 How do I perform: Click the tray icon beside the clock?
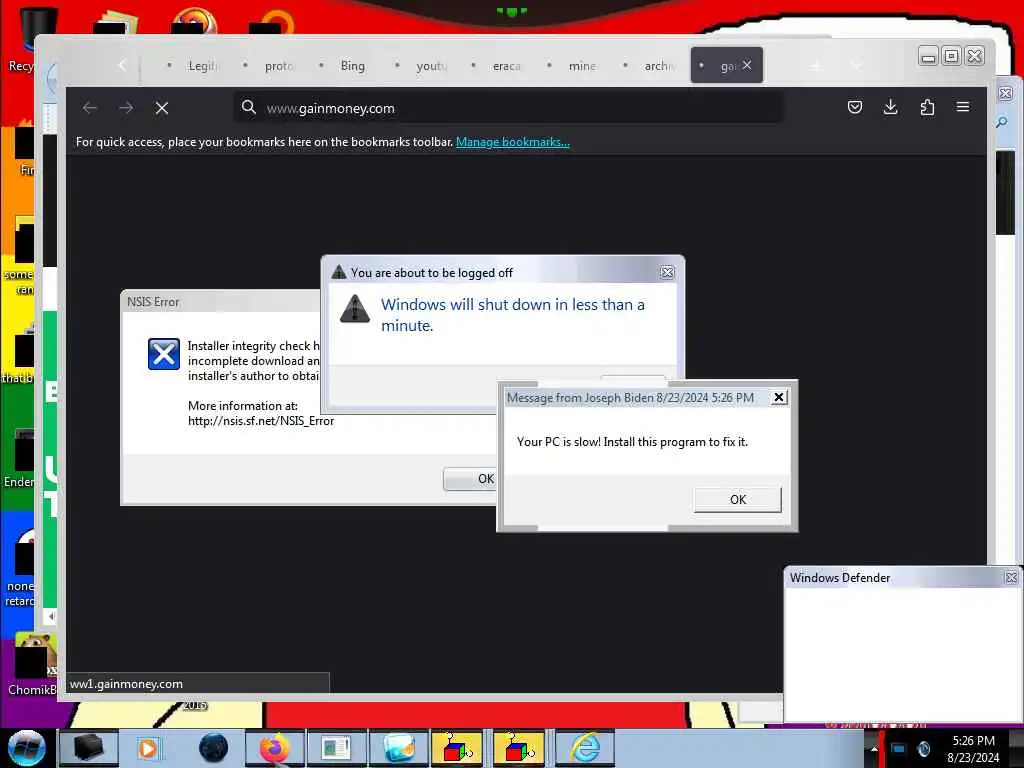tap(923, 748)
